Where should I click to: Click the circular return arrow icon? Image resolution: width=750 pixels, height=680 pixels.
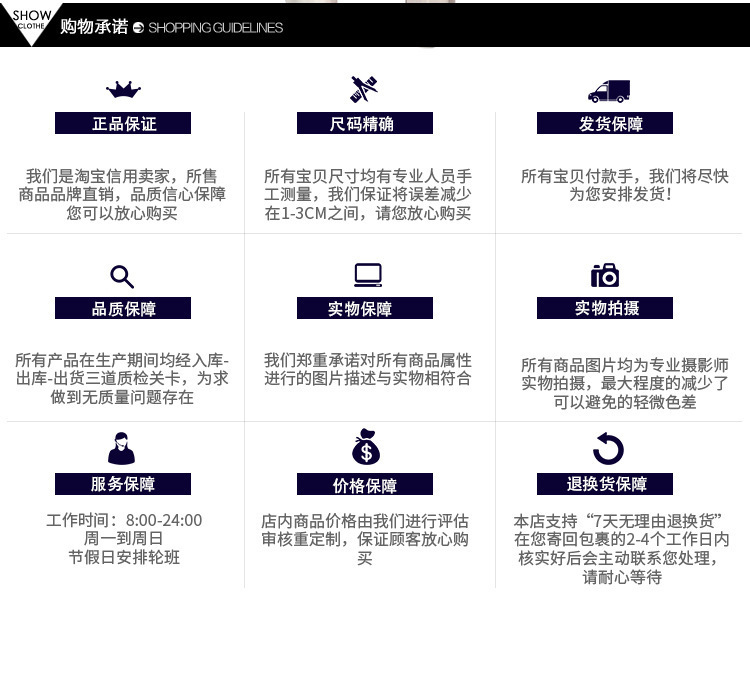click(608, 449)
